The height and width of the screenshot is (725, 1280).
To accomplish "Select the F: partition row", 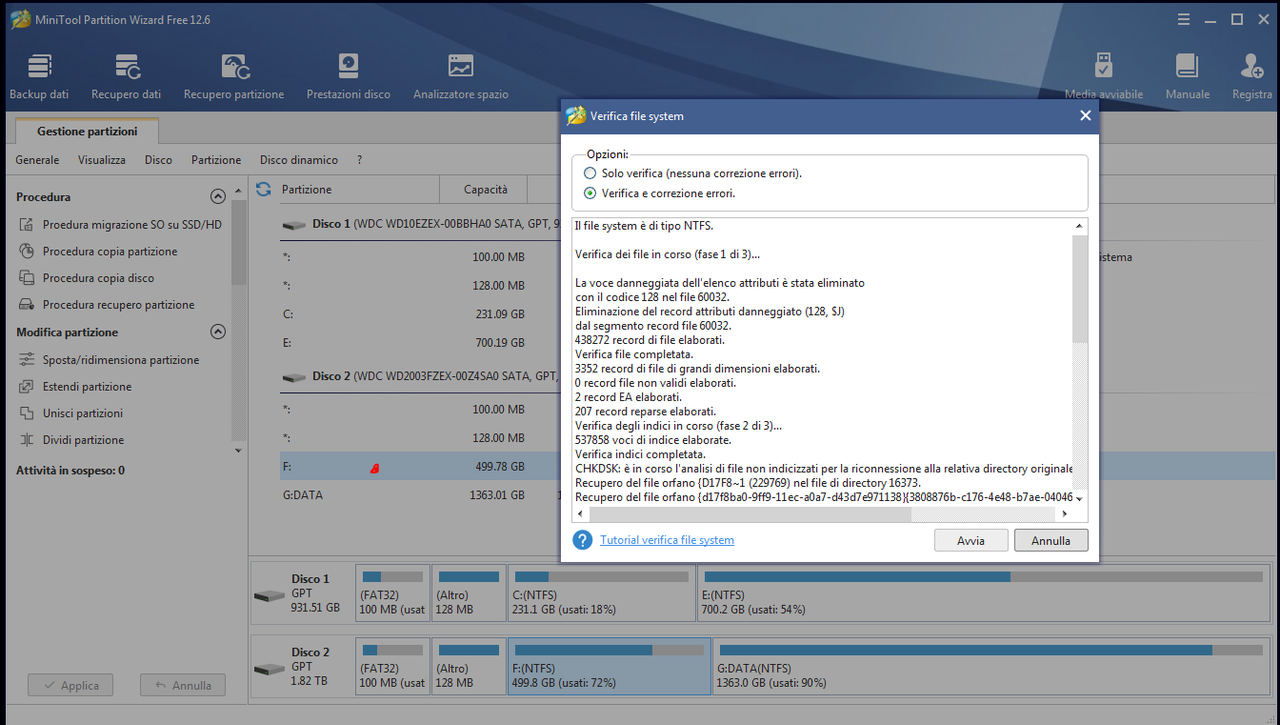I will pos(404,466).
